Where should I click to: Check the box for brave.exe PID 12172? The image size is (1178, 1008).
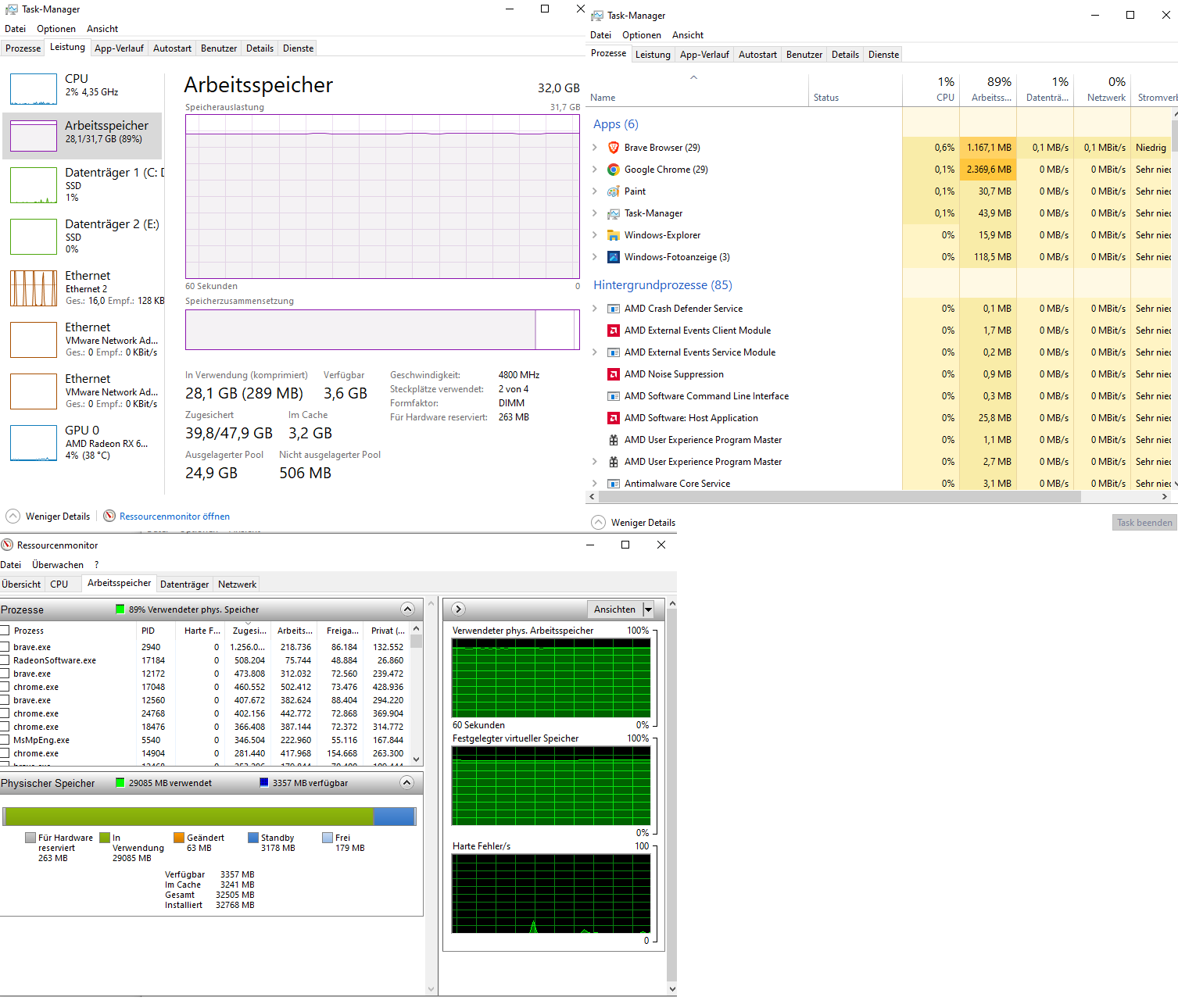5,673
